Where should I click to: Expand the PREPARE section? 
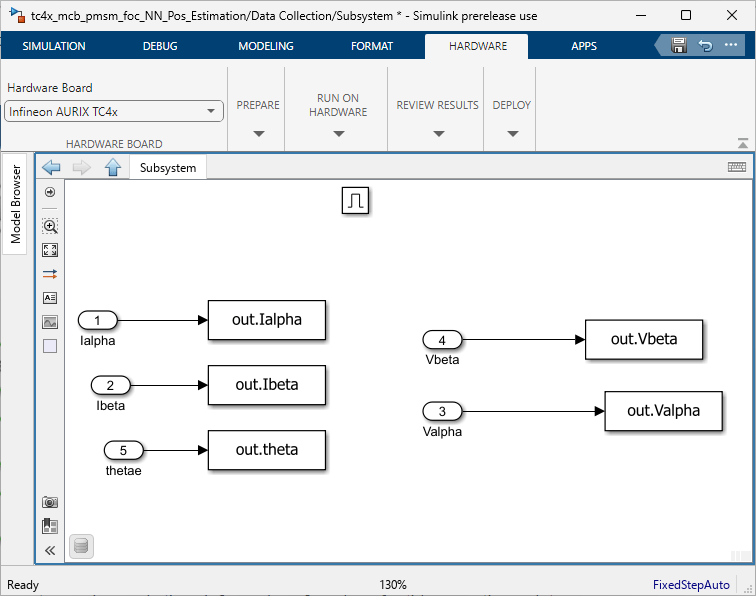point(258,134)
